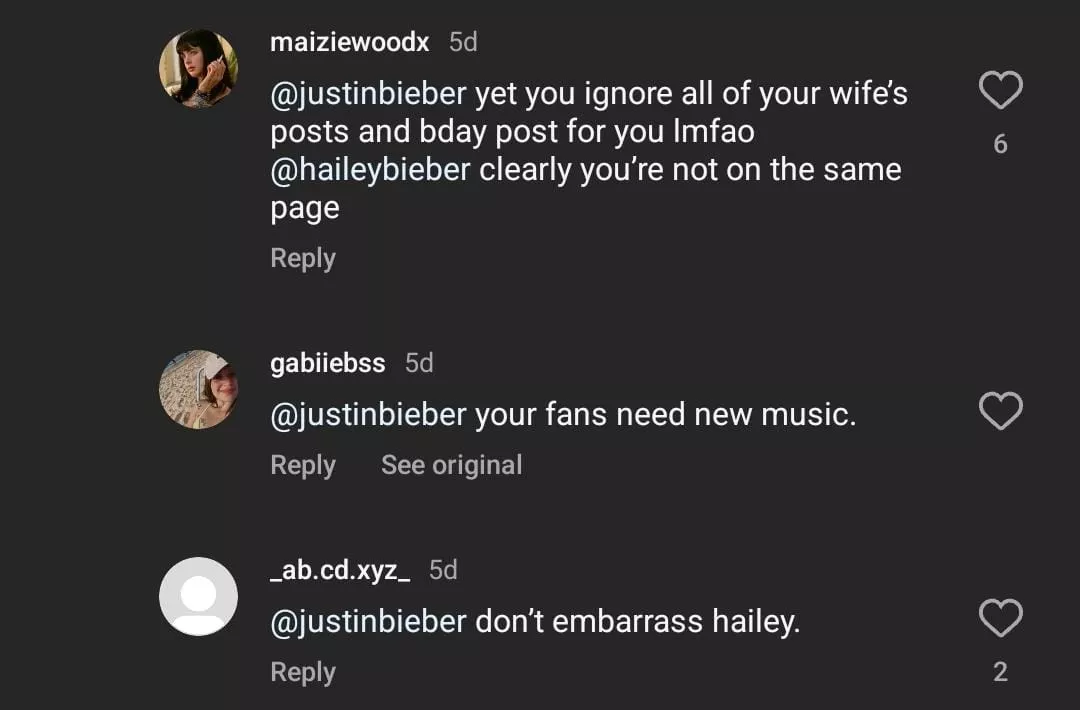View the 2 likes on _ab.cd.xyz_'s comment
Image resolution: width=1080 pixels, height=710 pixels.
click(1000, 672)
